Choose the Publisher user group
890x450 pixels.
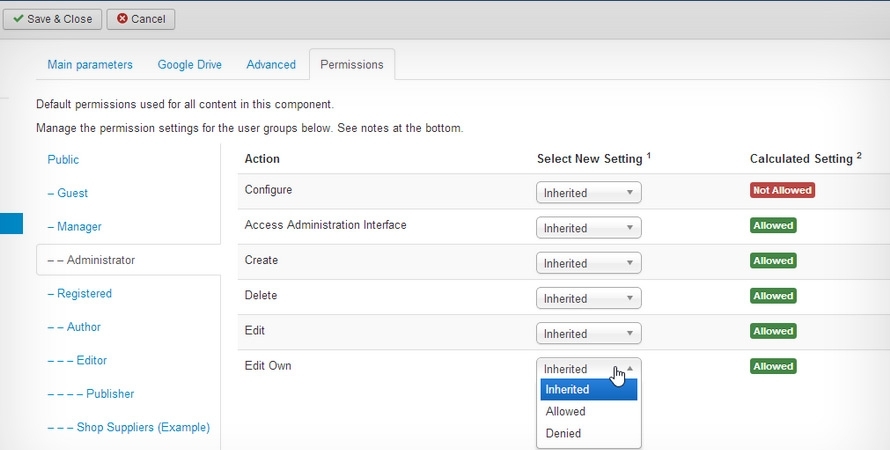coord(91,394)
